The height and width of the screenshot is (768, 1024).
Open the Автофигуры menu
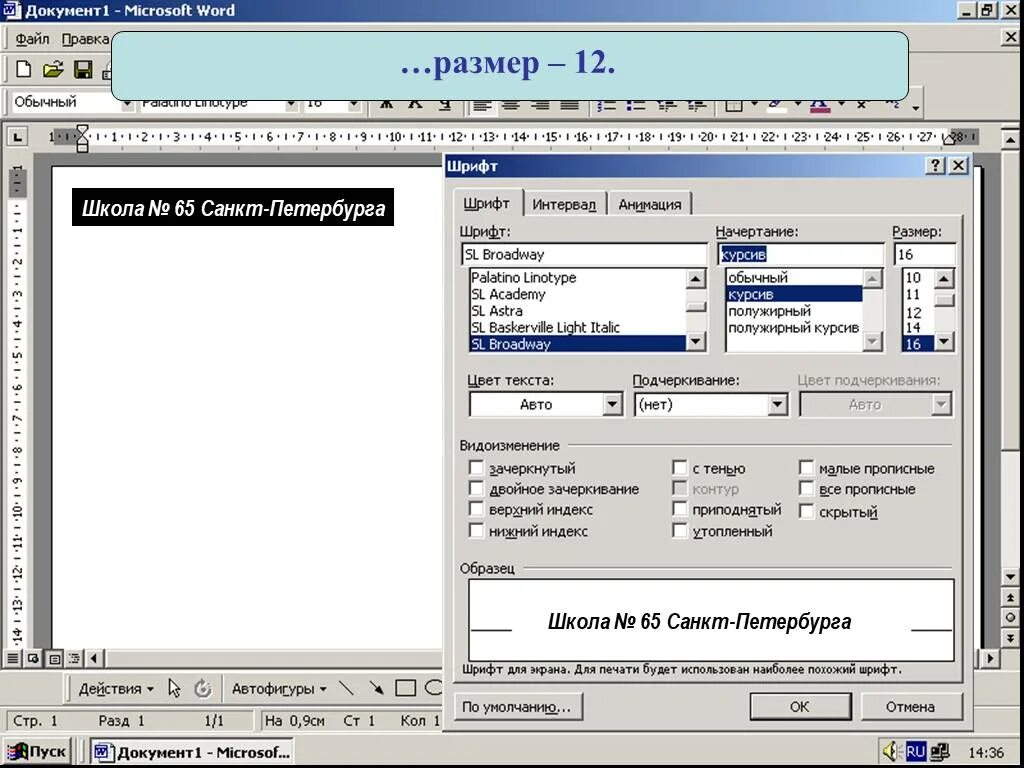coord(279,688)
